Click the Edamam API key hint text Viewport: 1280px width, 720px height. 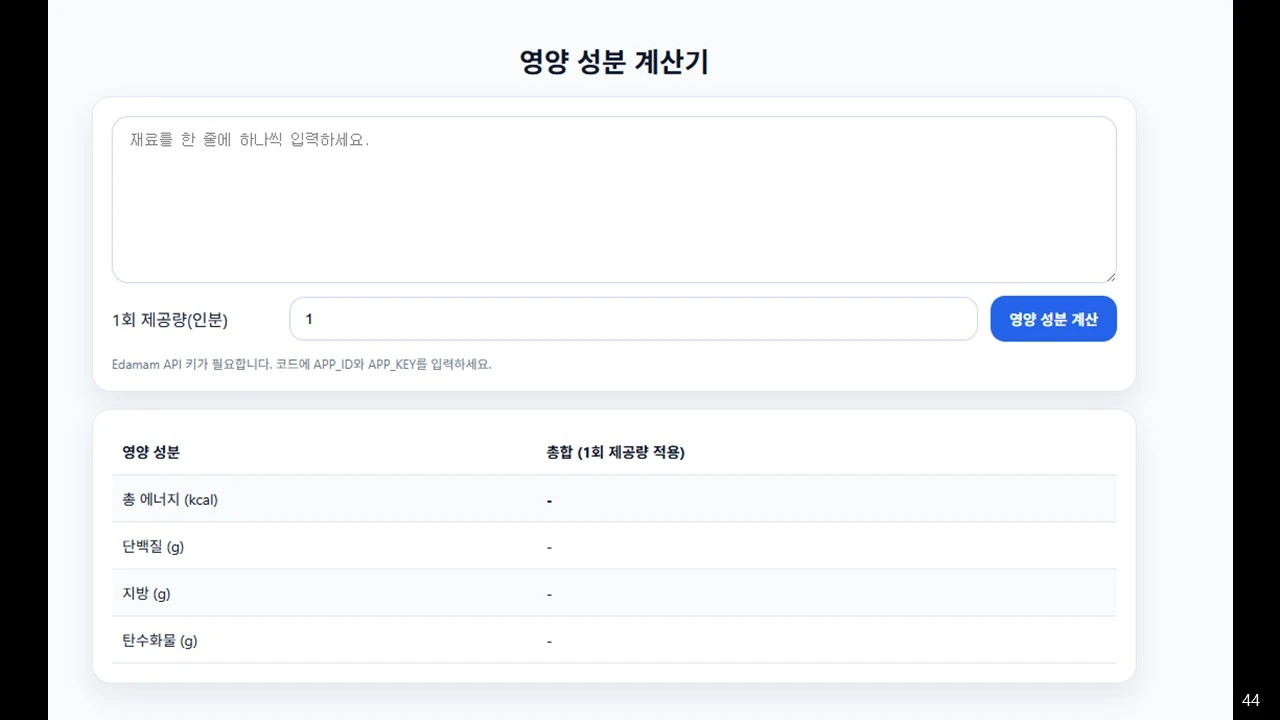301,364
